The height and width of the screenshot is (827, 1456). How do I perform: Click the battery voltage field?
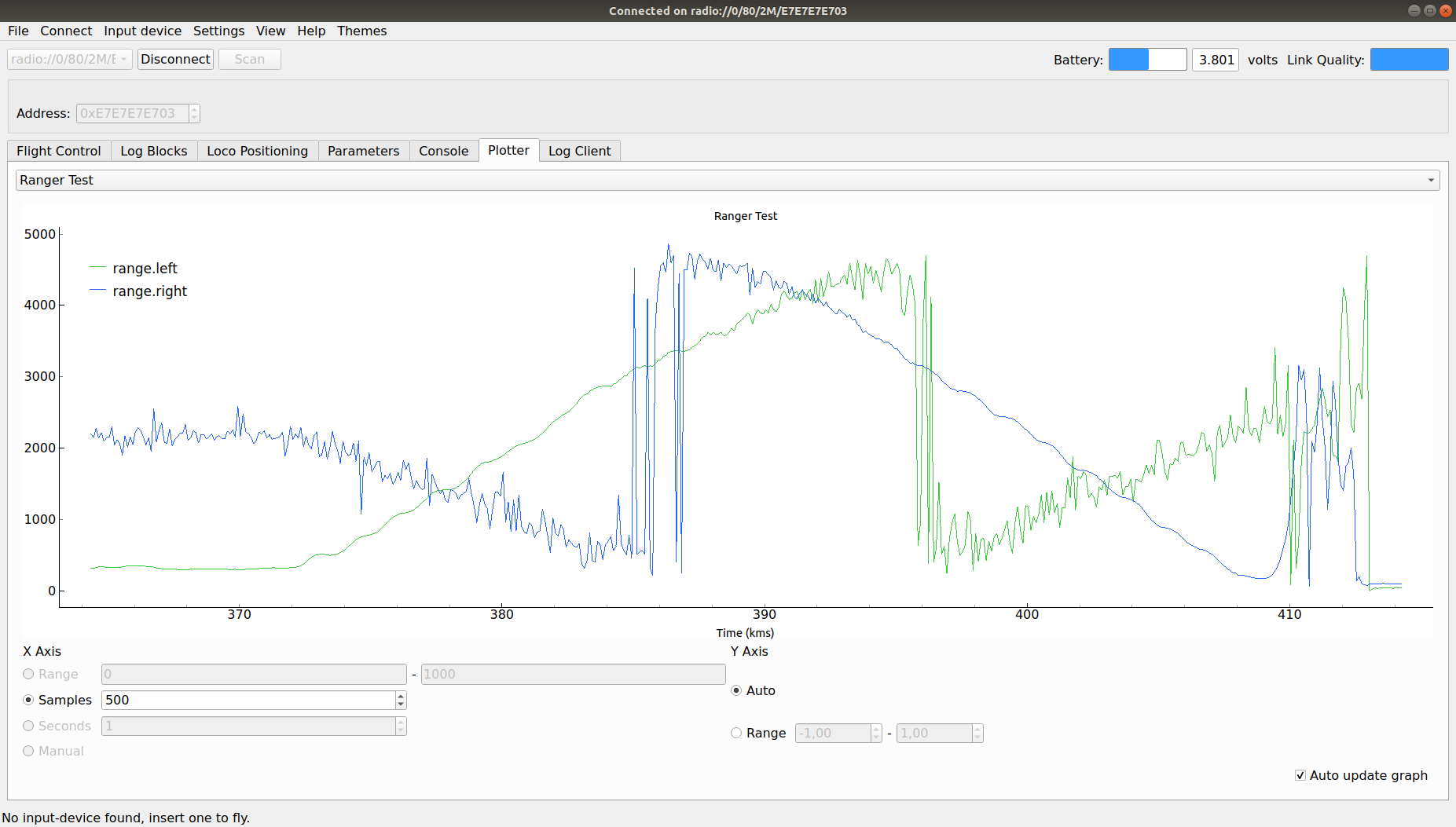click(x=1215, y=60)
